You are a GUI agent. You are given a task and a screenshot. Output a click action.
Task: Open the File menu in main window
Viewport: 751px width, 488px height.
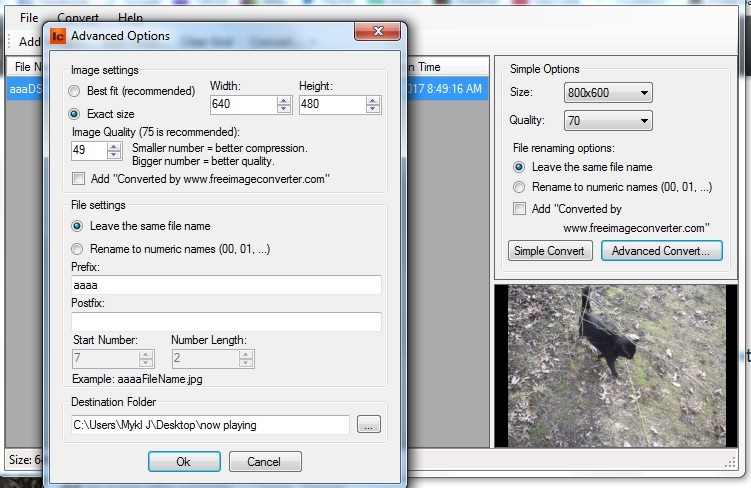click(29, 18)
